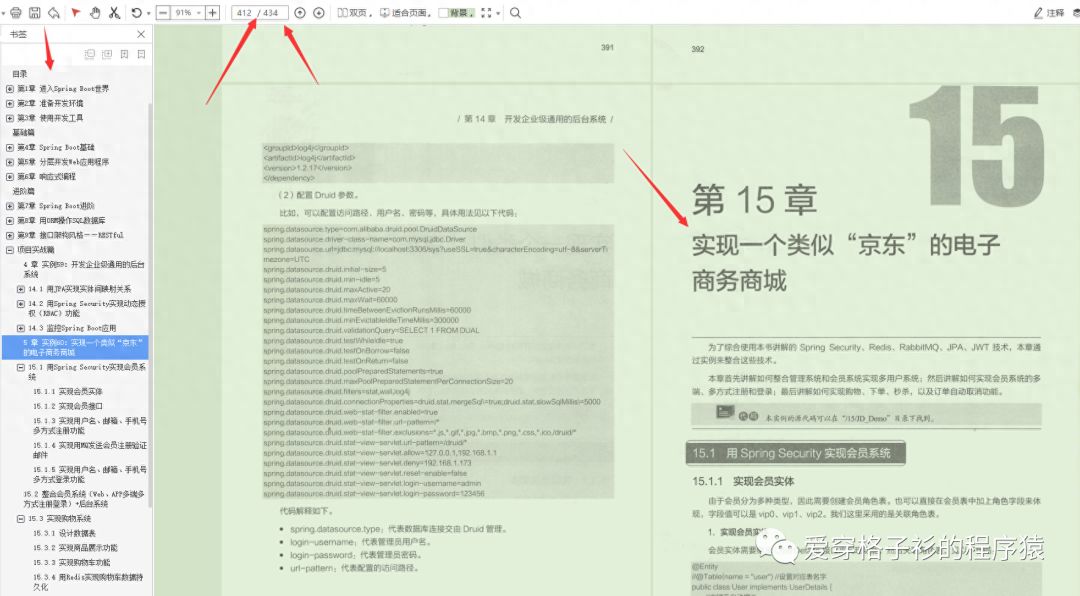Click the fullscreen icon

pos(486,12)
